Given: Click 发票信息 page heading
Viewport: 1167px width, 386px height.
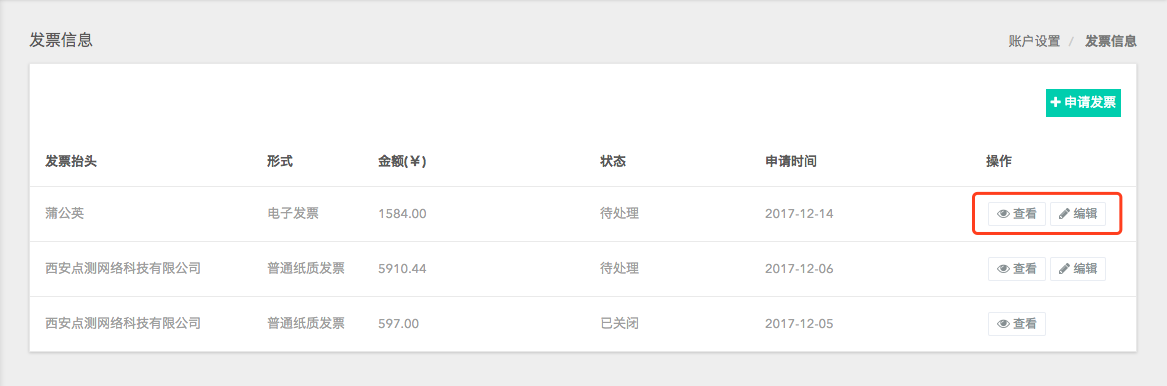Looking at the screenshot, I should coord(61,40).
